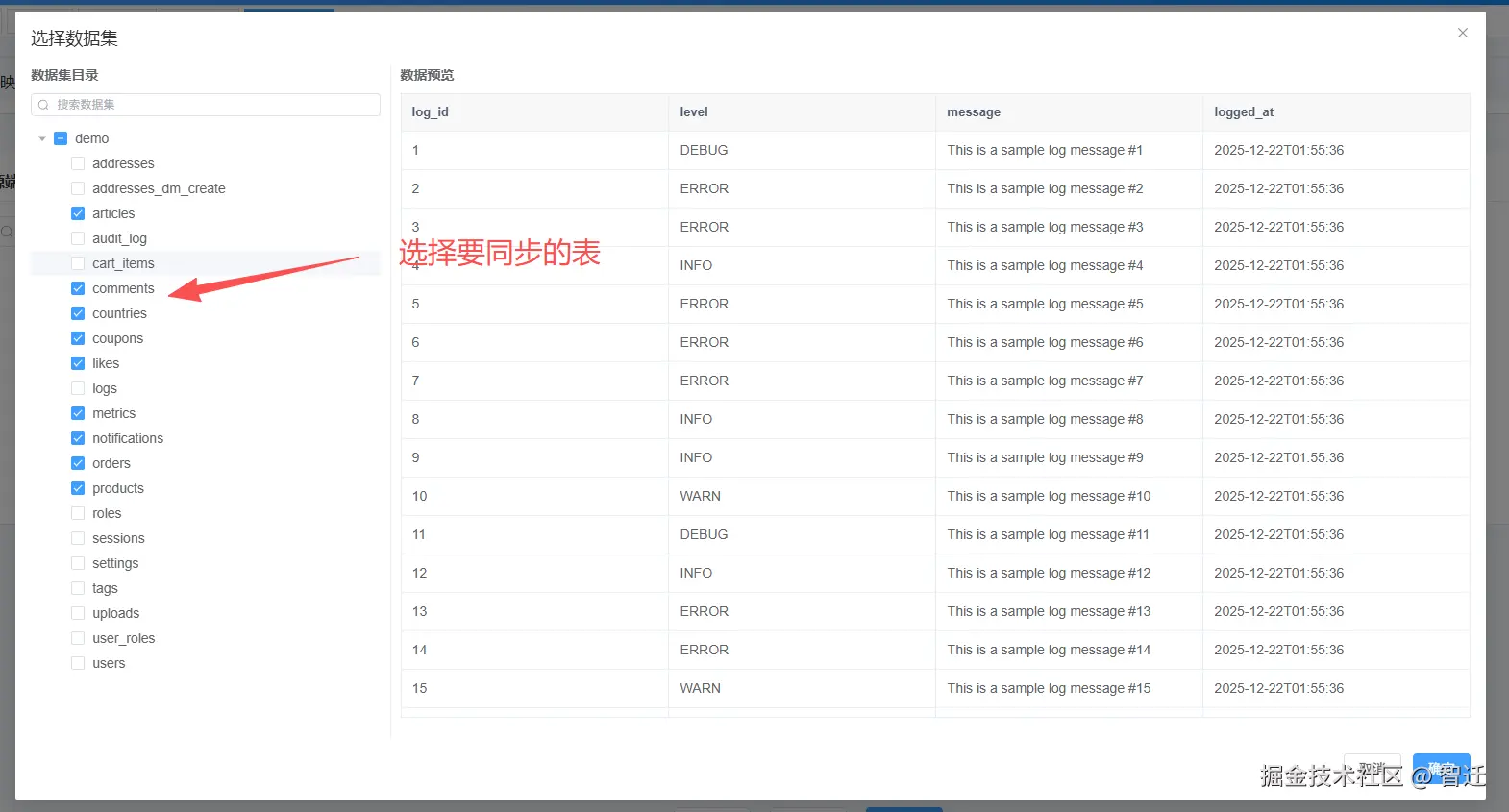Click the search magnifier icon in dataset search

point(43,105)
